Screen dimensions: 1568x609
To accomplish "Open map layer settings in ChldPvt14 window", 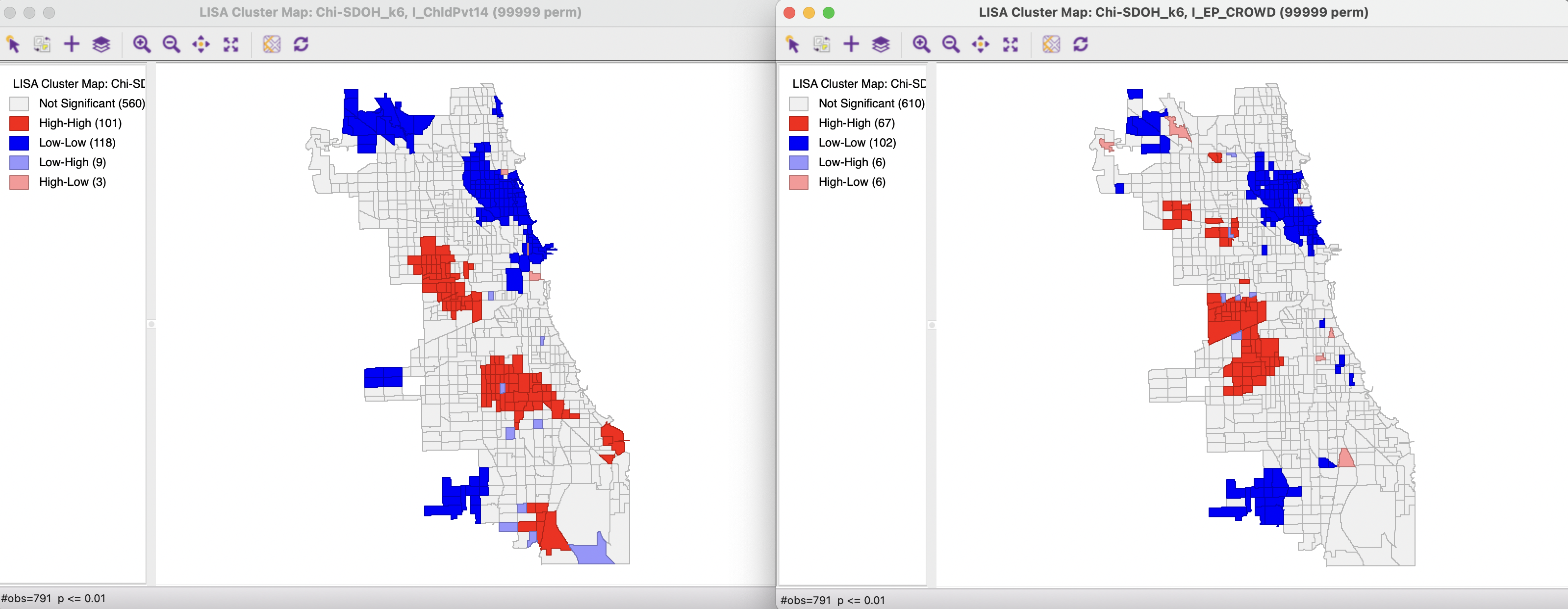I will [101, 45].
